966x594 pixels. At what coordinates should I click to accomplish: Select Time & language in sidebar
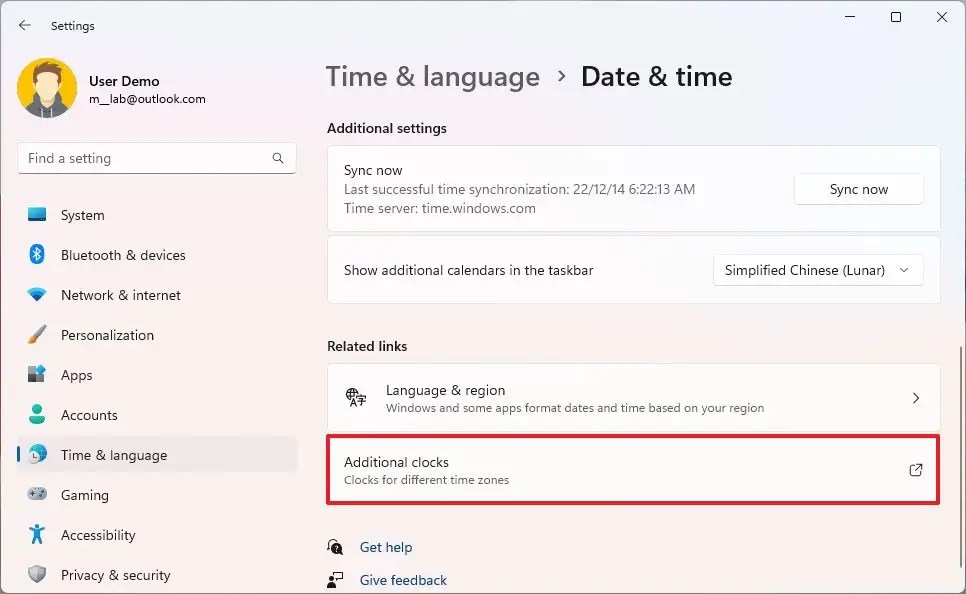pos(157,455)
